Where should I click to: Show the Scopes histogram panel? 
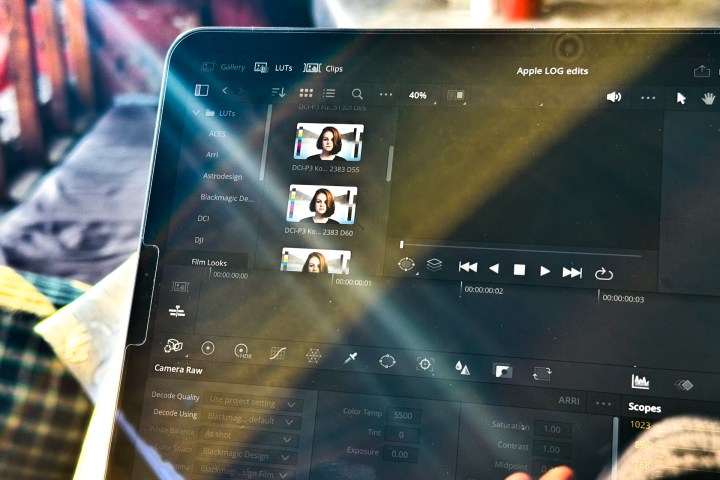click(x=640, y=381)
